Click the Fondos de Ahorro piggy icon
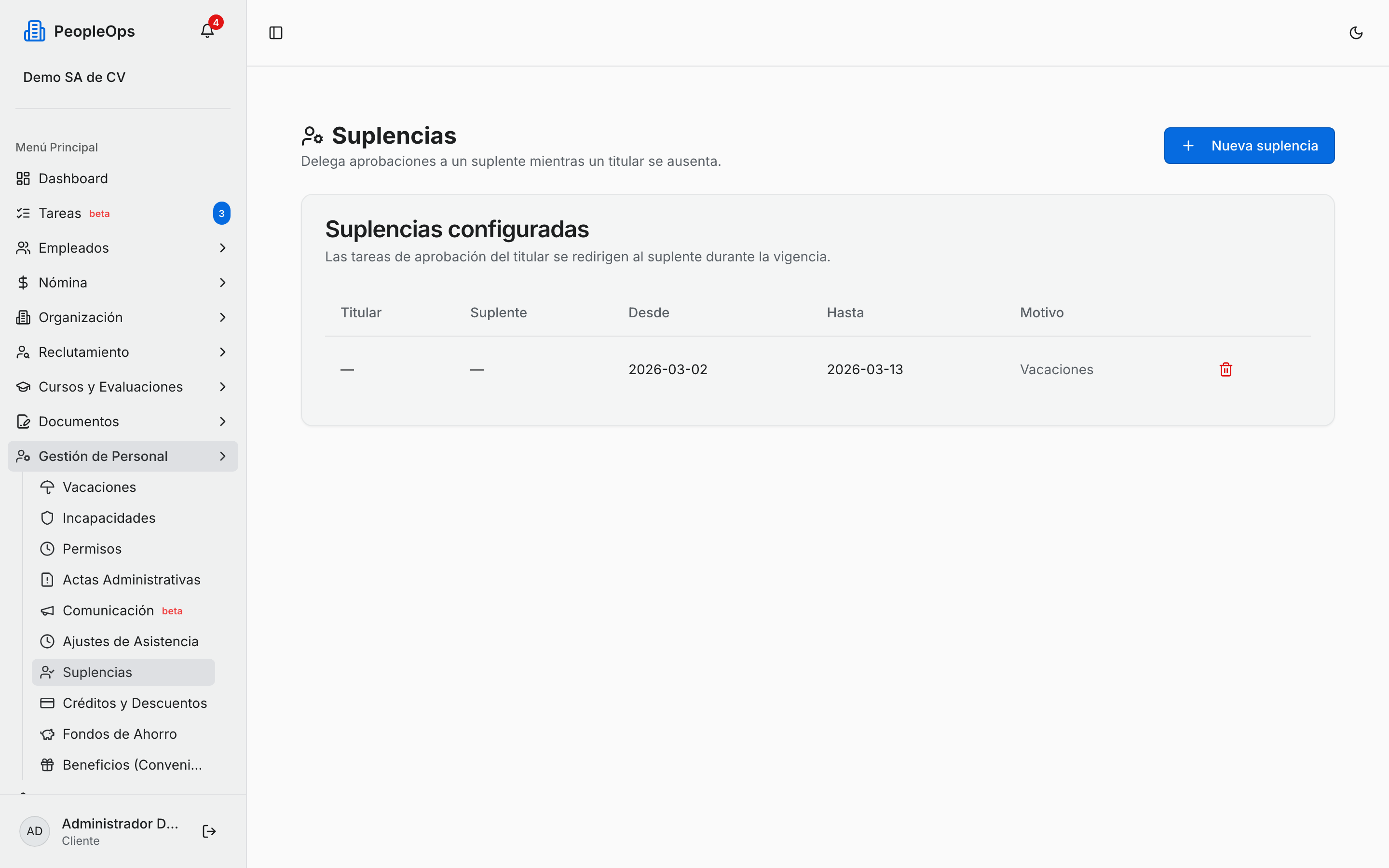1389x868 pixels. tap(47, 734)
